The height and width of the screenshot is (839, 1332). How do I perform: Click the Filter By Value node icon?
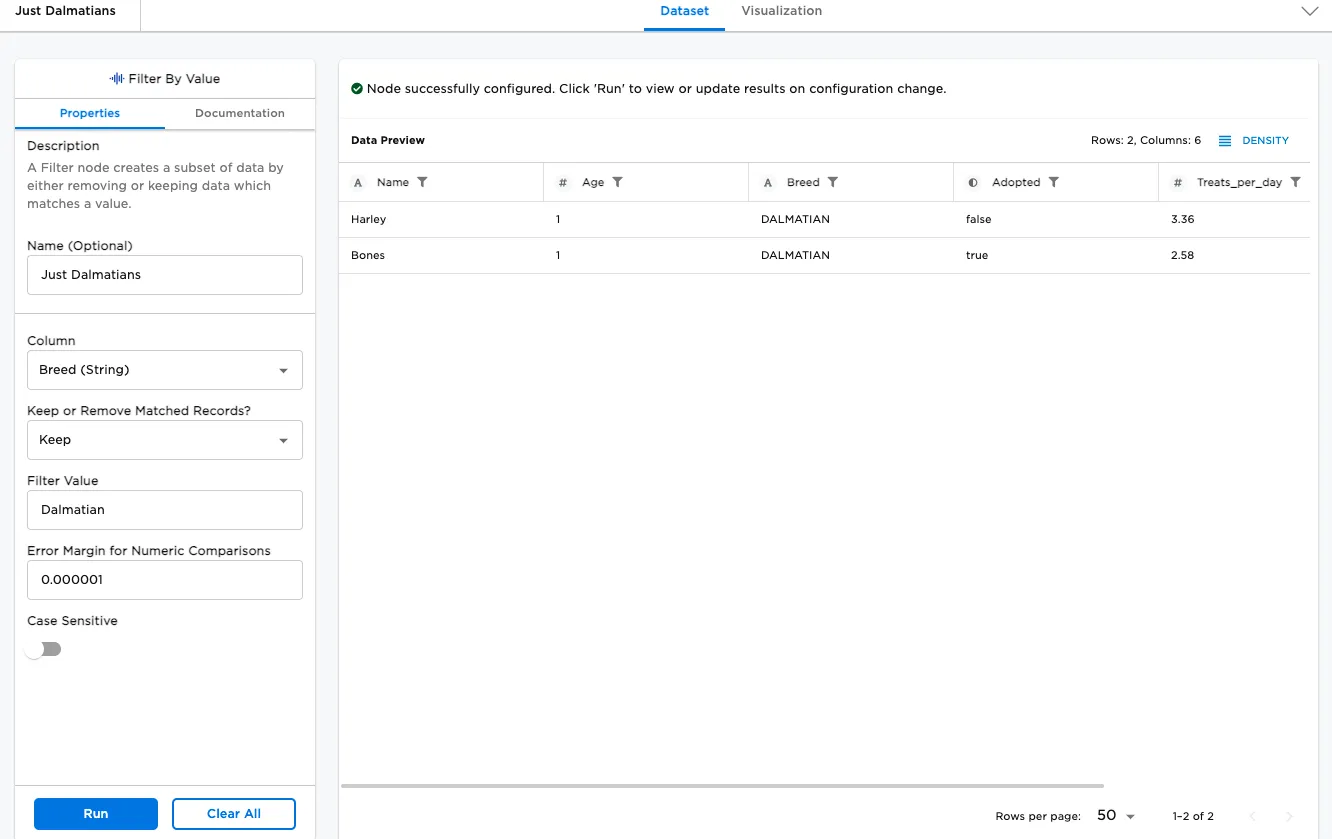(x=119, y=78)
